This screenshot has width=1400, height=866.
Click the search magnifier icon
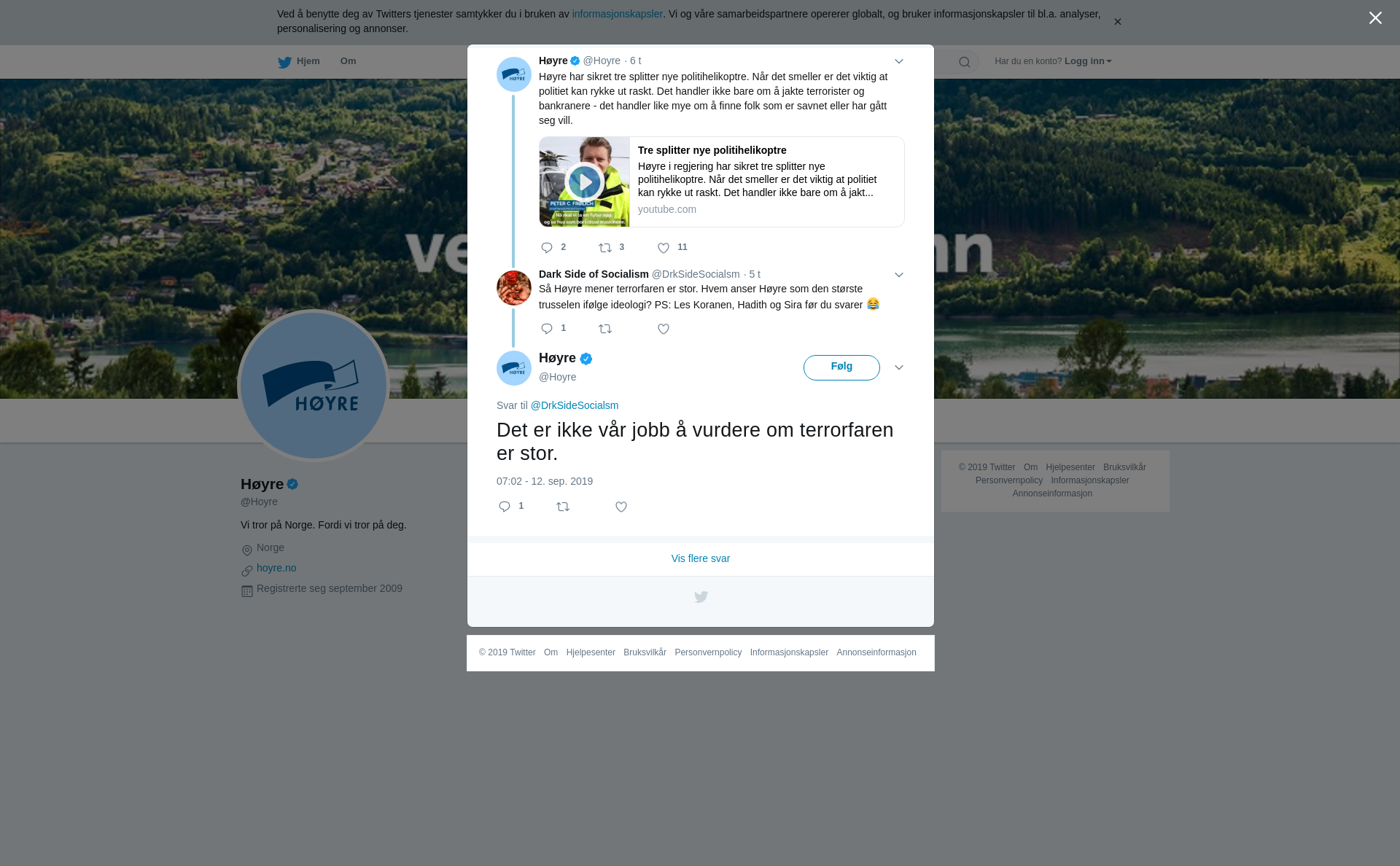click(x=965, y=62)
